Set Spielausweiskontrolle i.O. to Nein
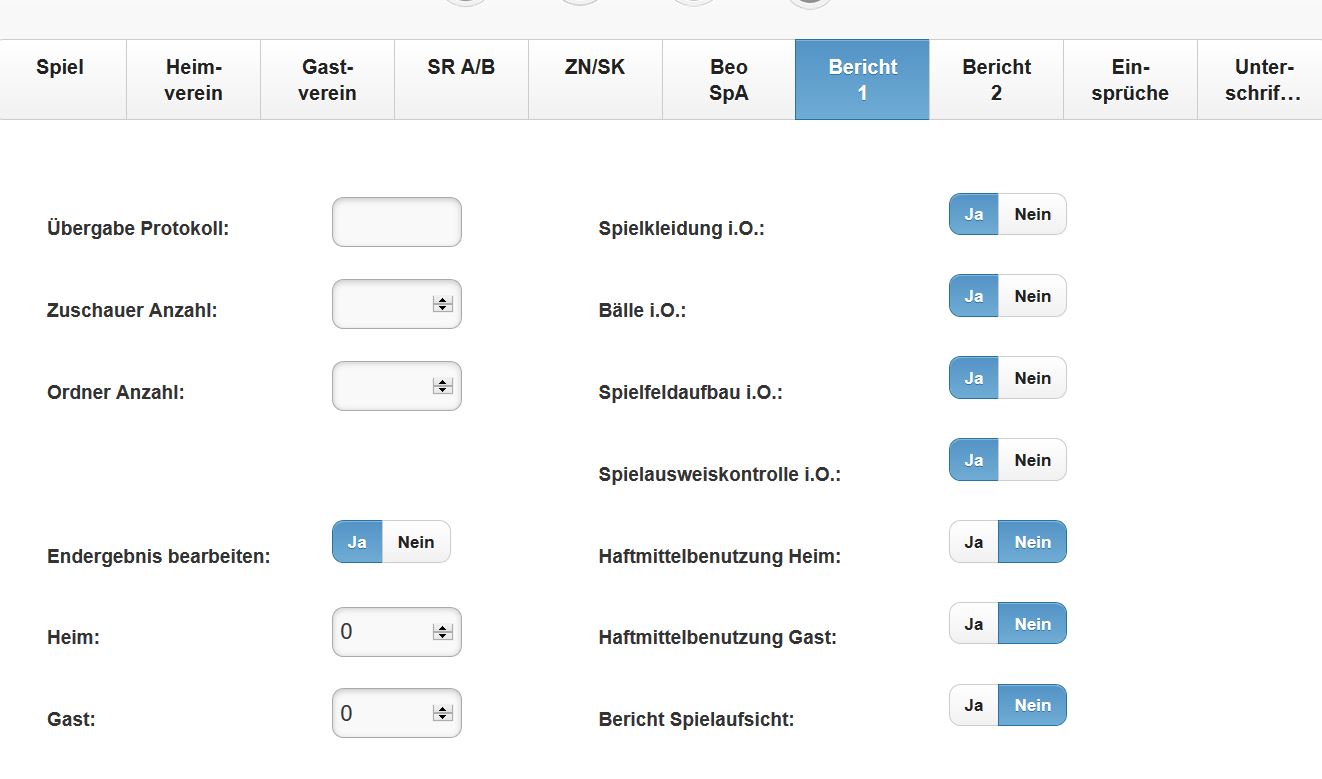The width and height of the screenshot is (1322, 779). [1032, 460]
